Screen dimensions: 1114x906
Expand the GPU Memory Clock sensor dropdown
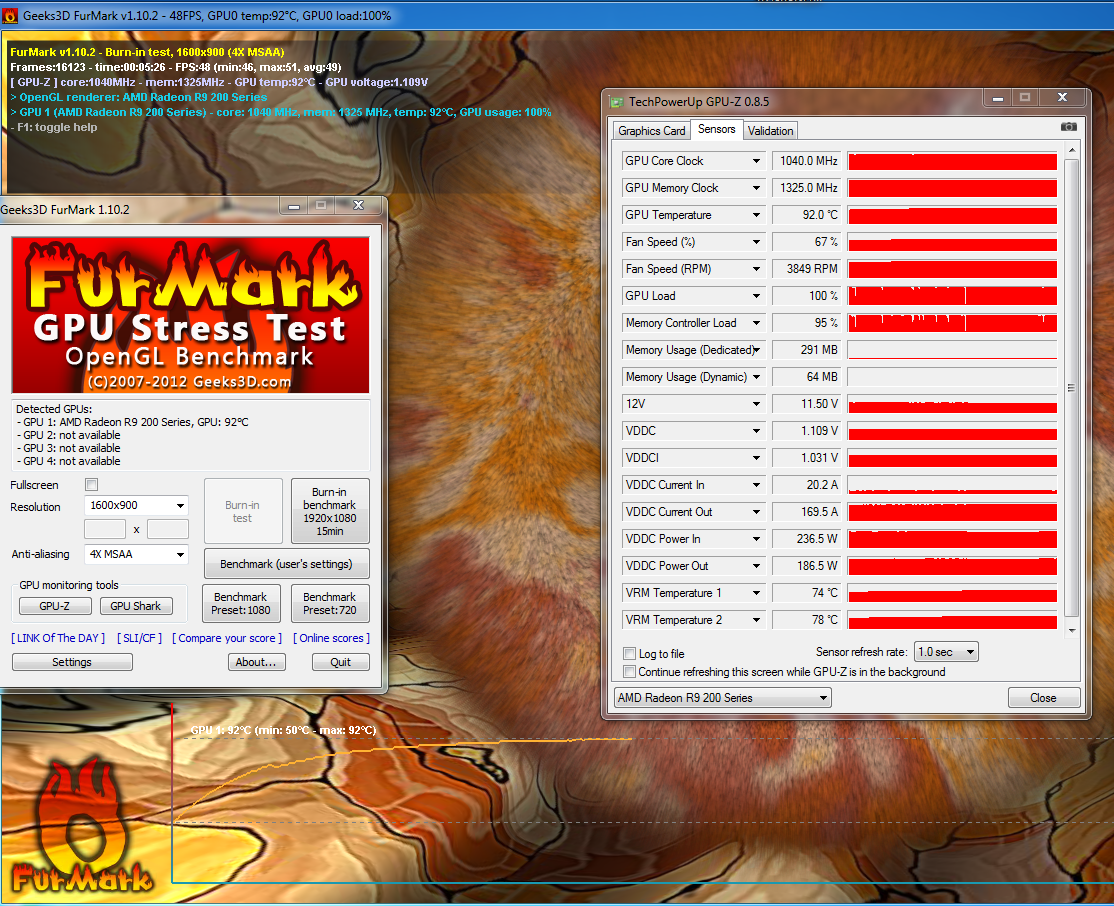(x=756, y=188)
